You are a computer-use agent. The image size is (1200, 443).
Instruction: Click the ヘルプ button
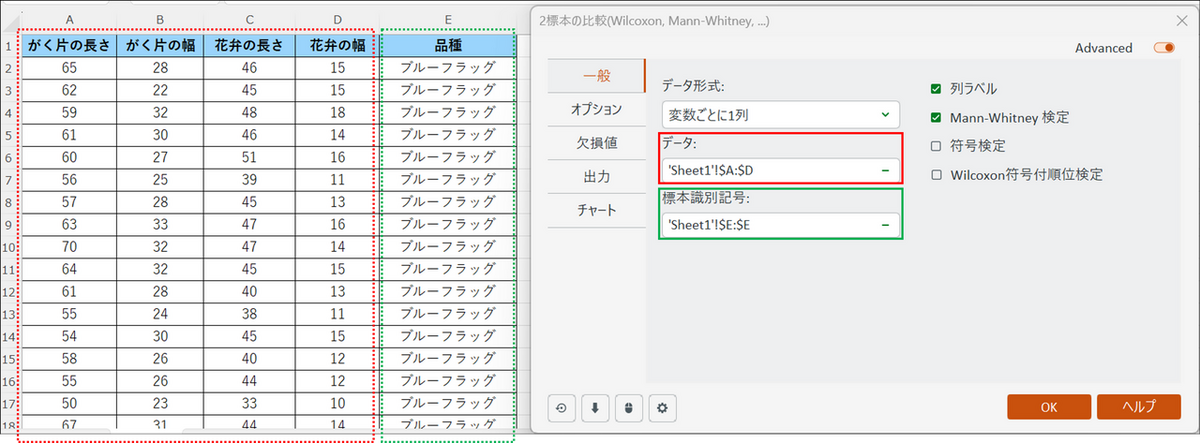1138,407
